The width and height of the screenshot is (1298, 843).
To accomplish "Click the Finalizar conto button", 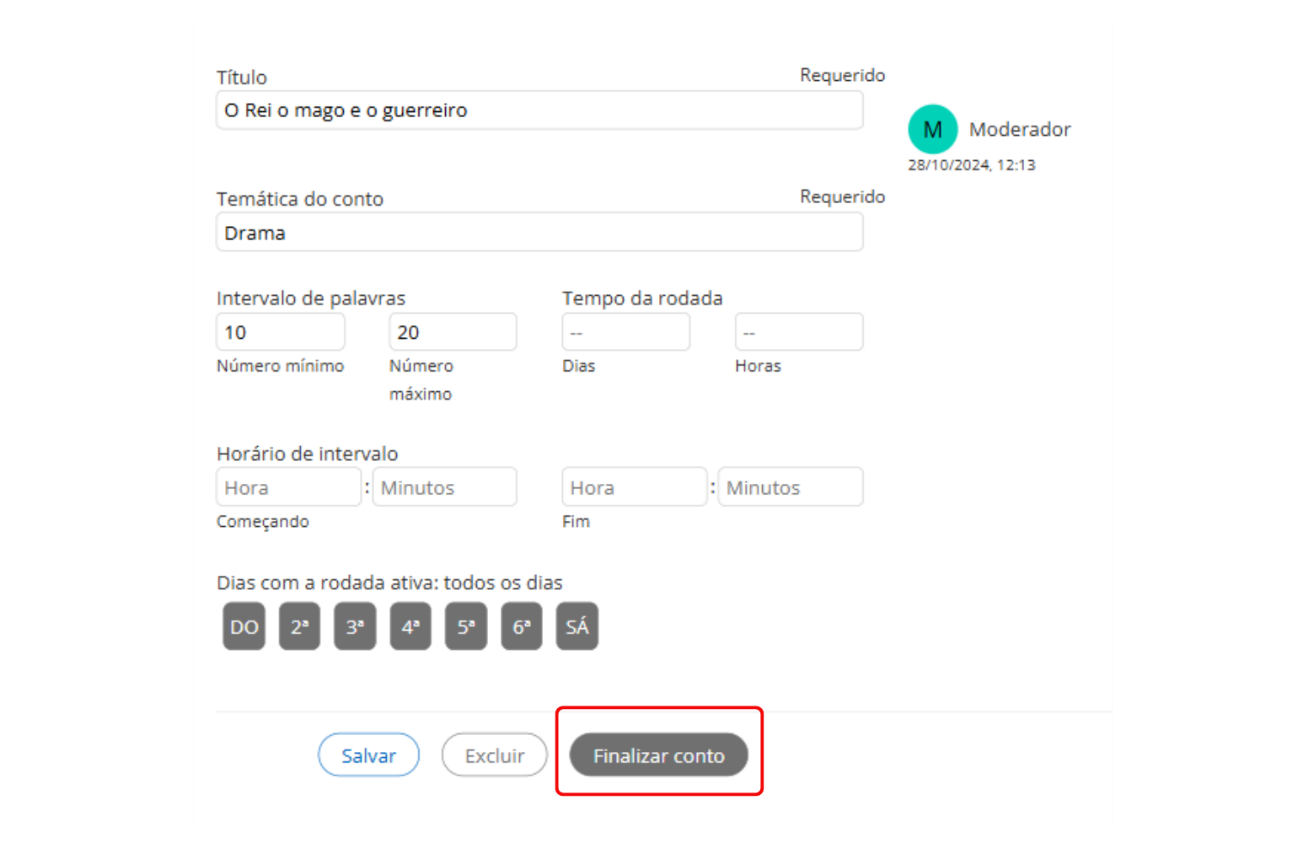I will pyautogui.click(x=659, y=755).
